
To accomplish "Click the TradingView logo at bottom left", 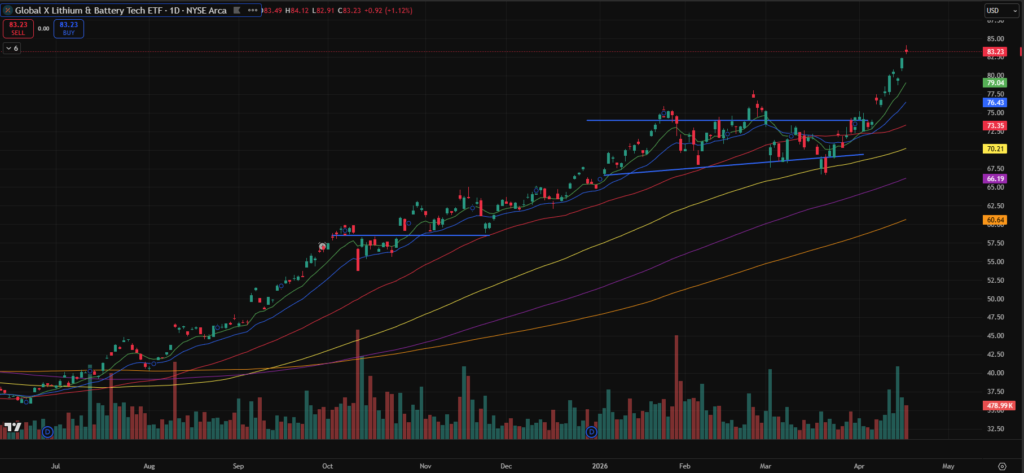I will 13,428.
